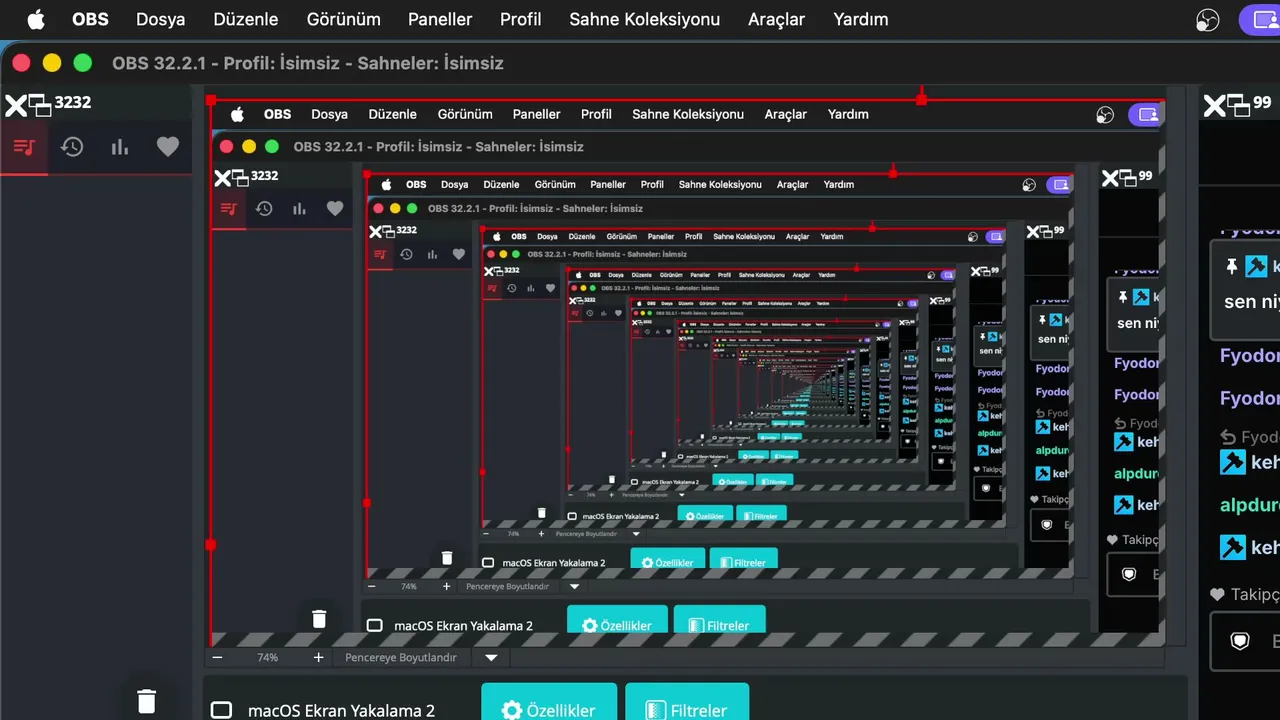
Task: Click the shield icon at the bottom of the main chat dock
Action: click(1240, 641)
